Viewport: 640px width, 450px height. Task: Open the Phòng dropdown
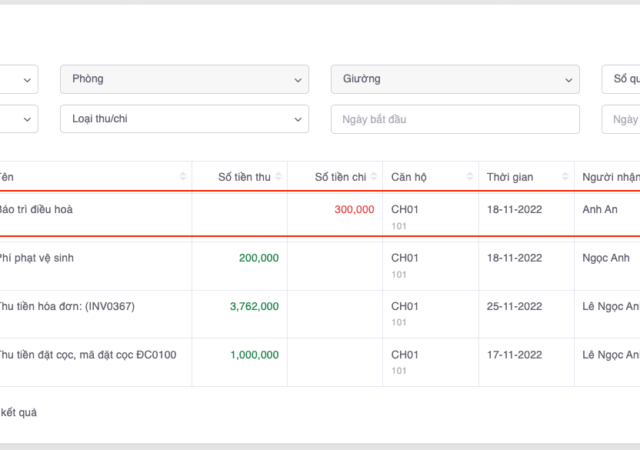click(184, 79)
